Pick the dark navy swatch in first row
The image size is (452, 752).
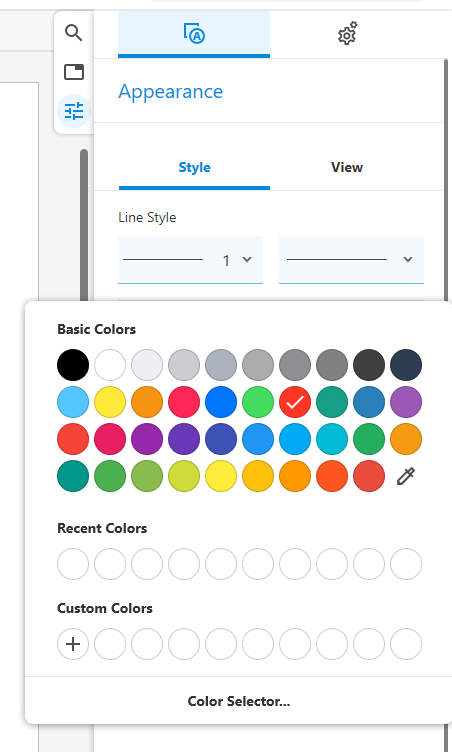tap(406, 365)
